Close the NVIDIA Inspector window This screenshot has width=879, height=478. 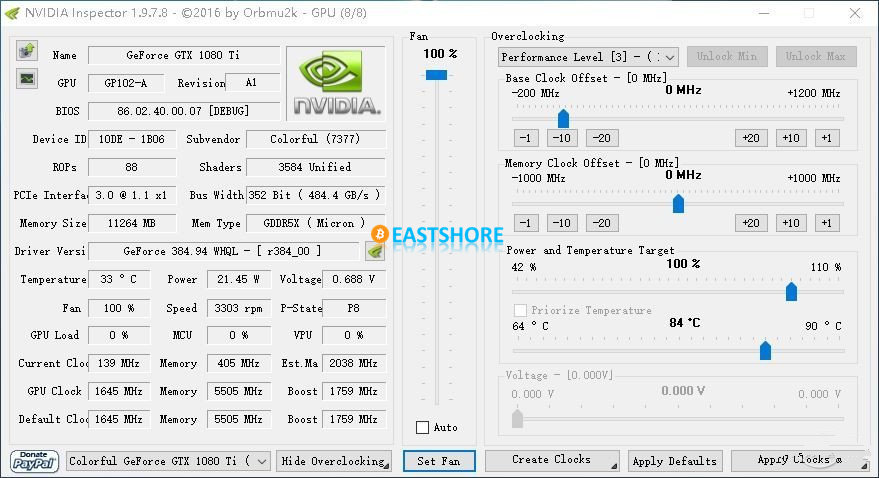pos(854,13)
